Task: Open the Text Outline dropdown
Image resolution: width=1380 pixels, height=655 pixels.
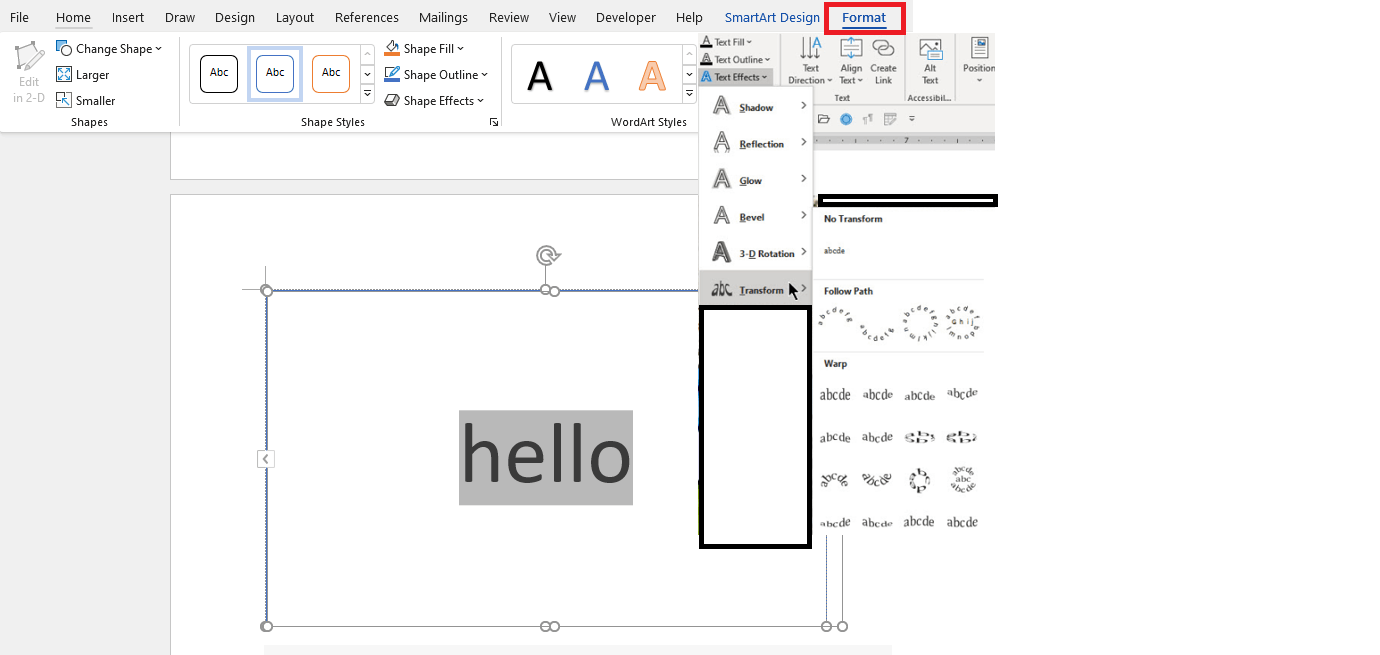Action: (x=735, y=59)
